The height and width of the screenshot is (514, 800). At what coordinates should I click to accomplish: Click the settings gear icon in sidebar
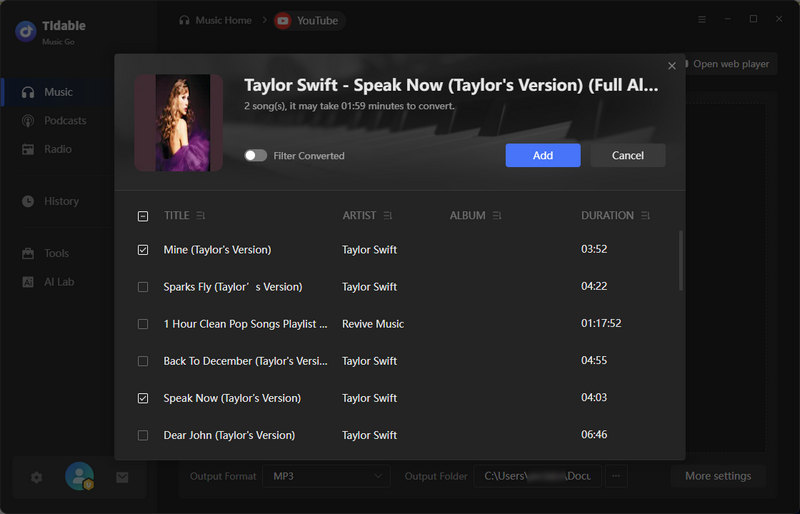37,477
